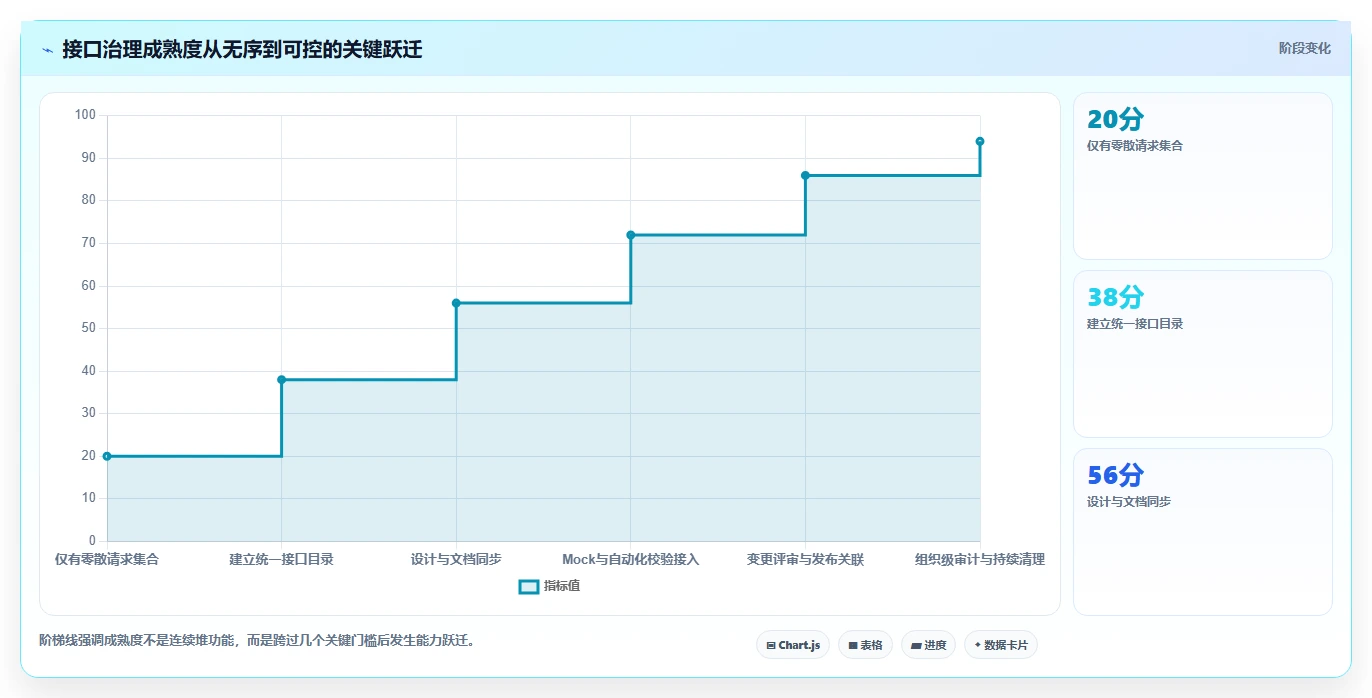Click the 20分 card value
1372x698 pixels.
click(1115, 119)
